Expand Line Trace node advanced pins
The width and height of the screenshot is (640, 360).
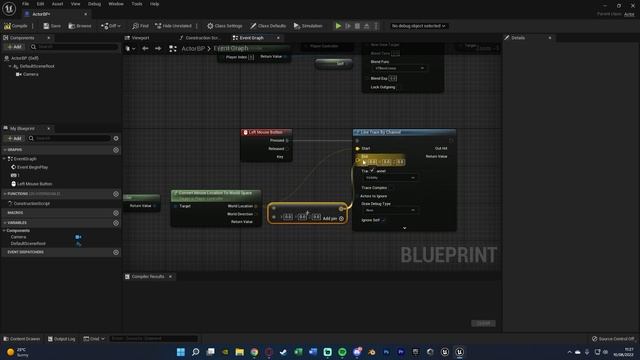click(x=404, y=228)
